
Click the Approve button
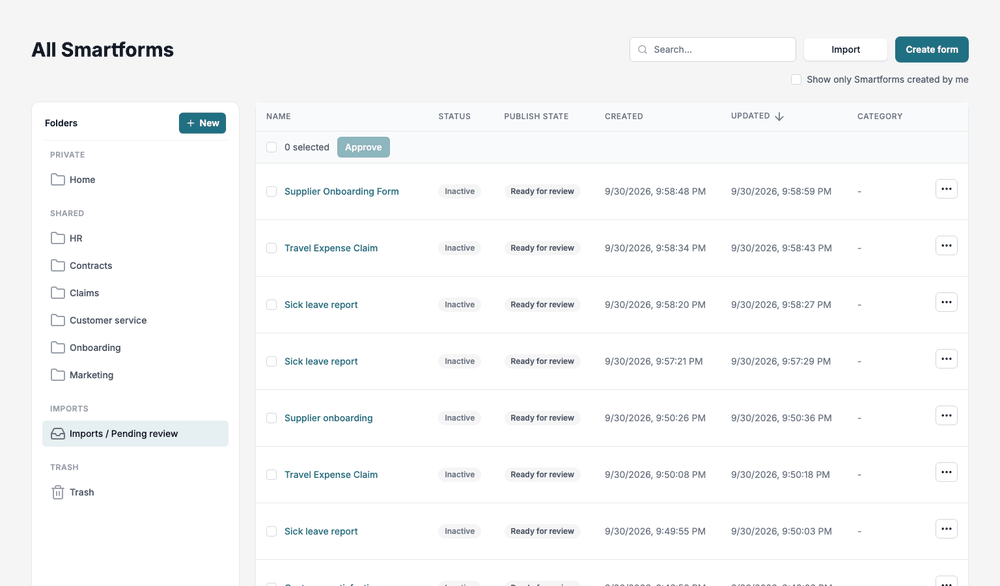364,147
